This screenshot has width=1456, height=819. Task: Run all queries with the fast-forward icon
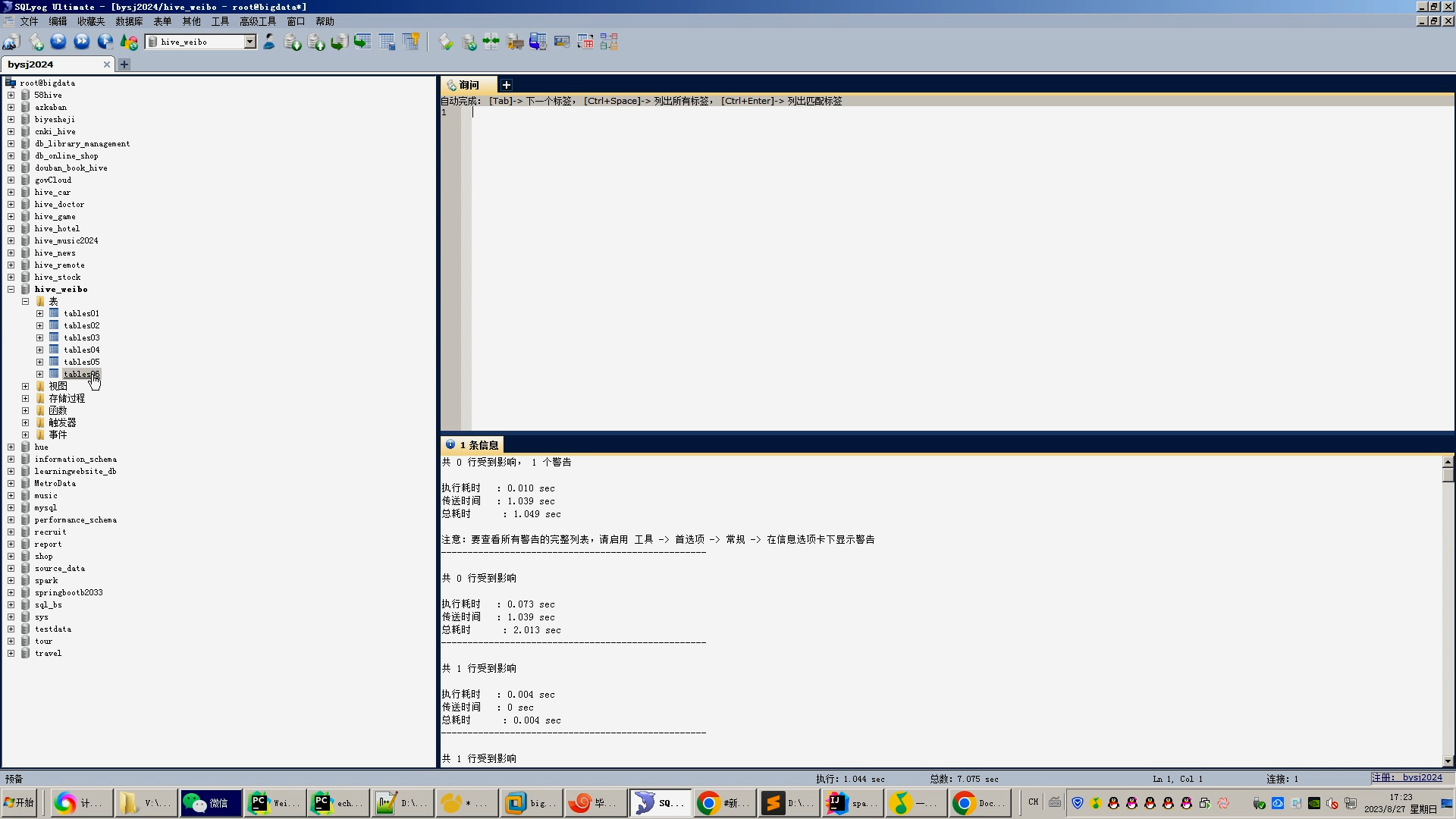pyautogui.click(x=82, y=42)
